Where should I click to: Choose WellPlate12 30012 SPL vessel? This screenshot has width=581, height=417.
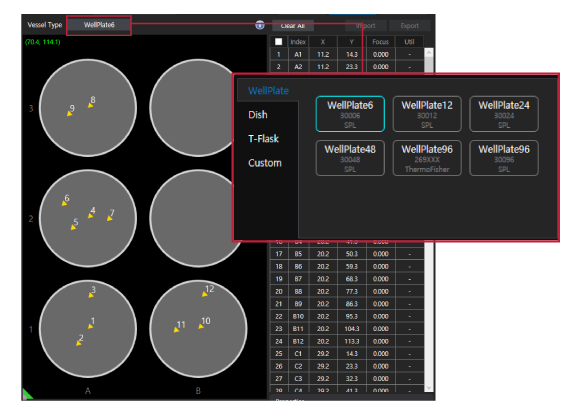tap(427, 114)
